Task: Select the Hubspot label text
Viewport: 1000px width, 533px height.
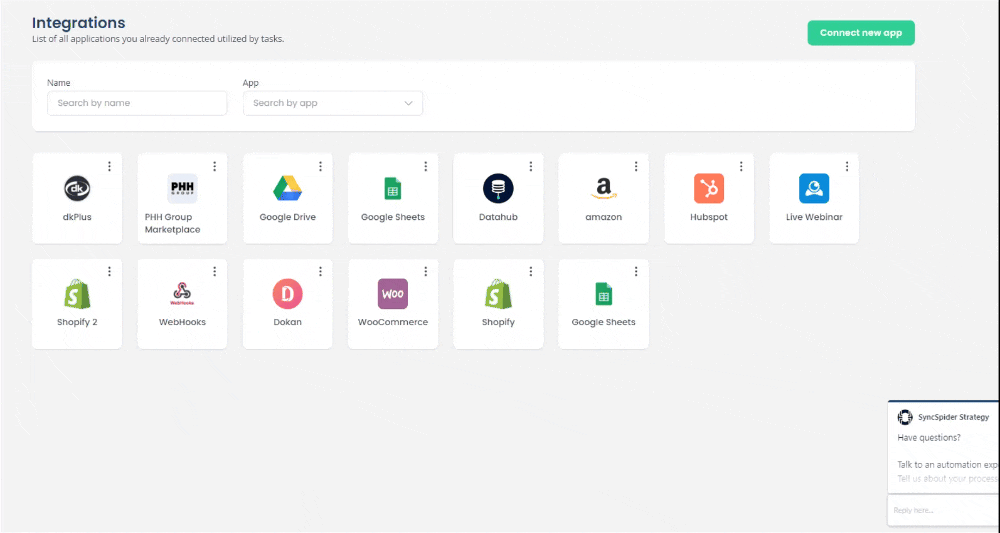Action: (709, 217)
